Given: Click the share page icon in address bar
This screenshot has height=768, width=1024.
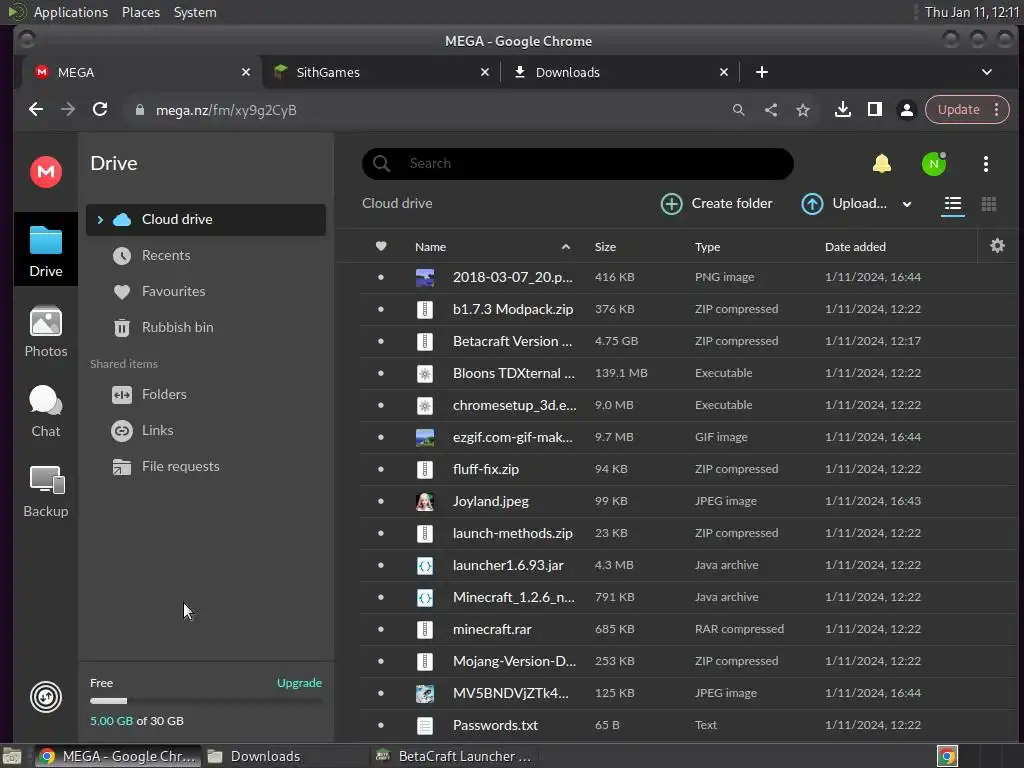Looking at the screenshot, I should coord(771,110).
